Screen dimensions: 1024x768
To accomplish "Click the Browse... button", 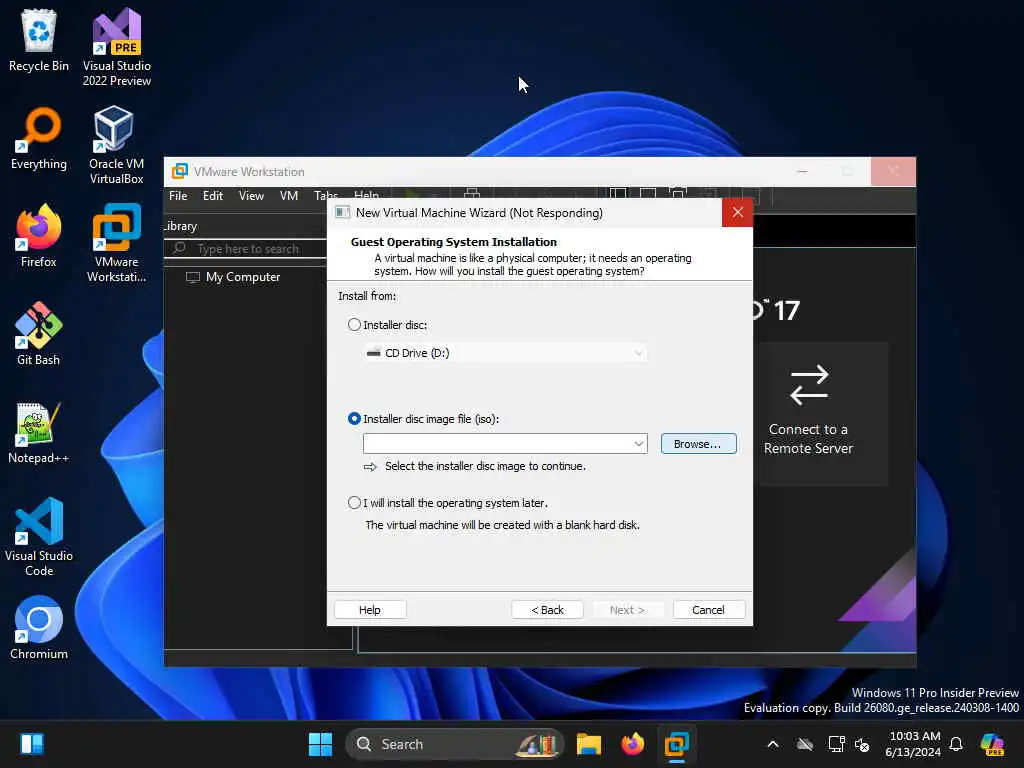I will coord(698,443).
